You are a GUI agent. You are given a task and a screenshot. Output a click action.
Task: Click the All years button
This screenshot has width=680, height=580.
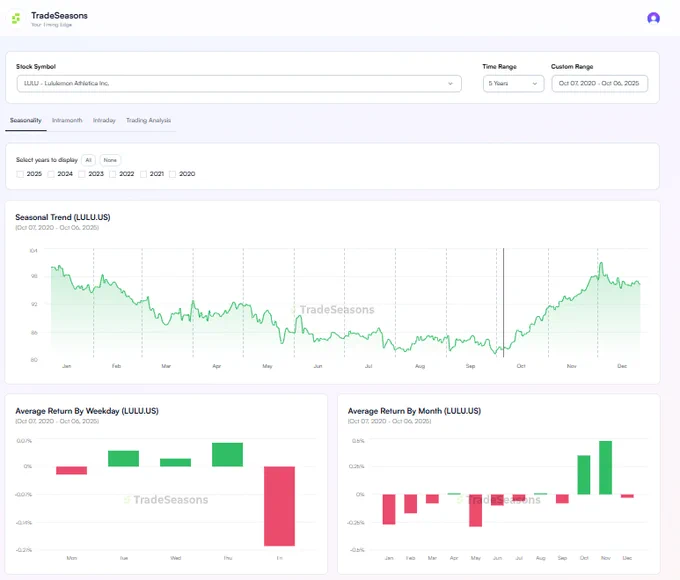[x=88, y=160]
